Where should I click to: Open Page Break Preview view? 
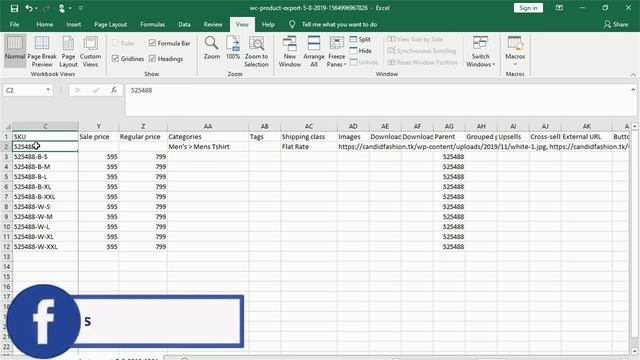click(x=42, y=51)
